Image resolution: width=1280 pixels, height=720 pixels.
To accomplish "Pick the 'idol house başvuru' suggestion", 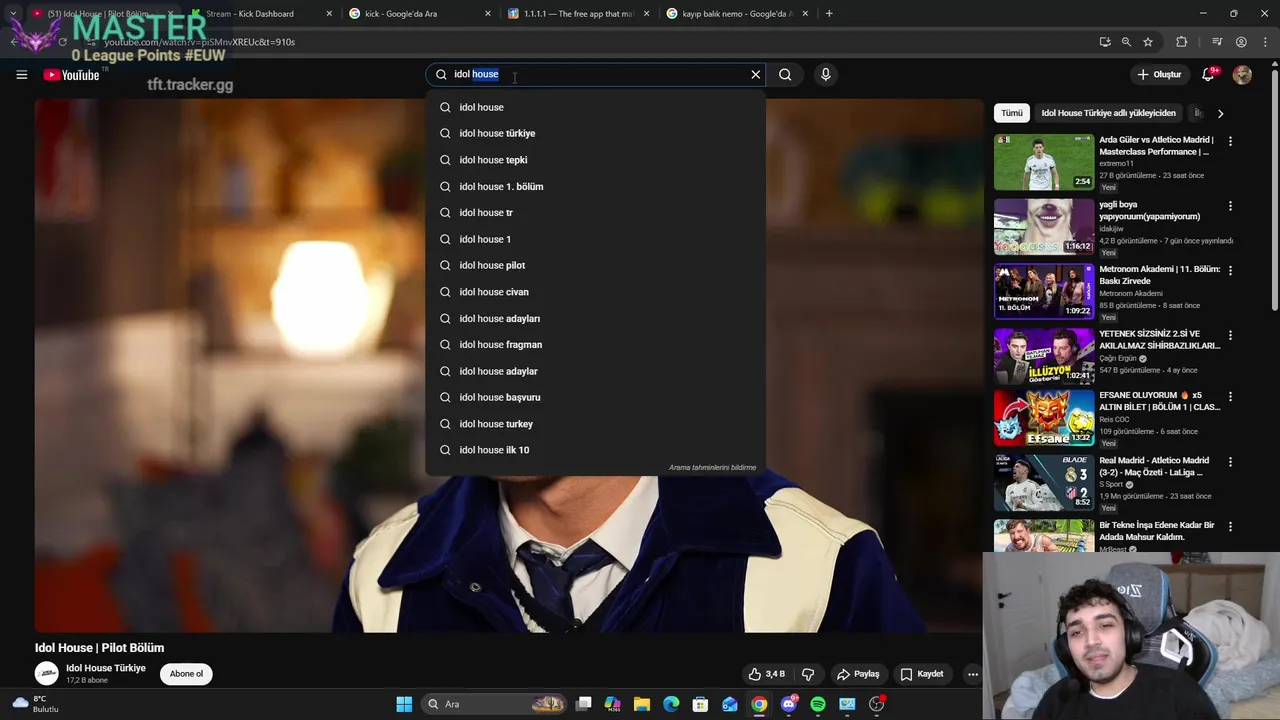I will tap(595, 397).
